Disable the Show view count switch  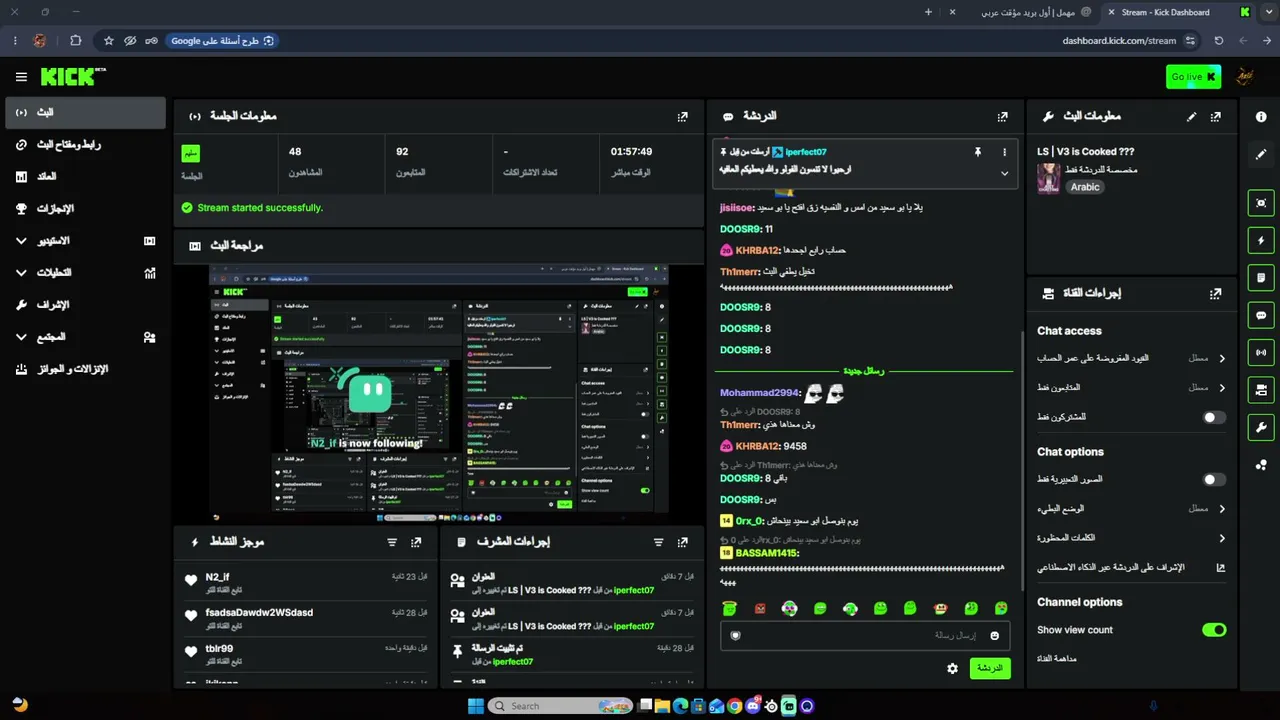pos(1214,630)
